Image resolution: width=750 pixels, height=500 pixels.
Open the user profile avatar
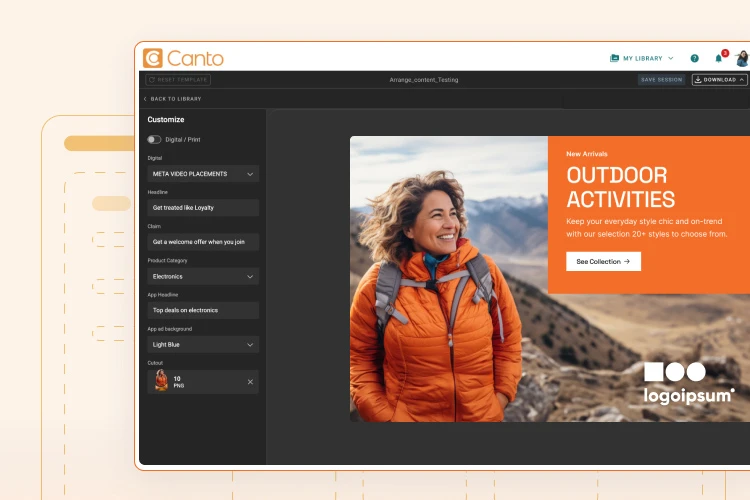tap(743, 58)
